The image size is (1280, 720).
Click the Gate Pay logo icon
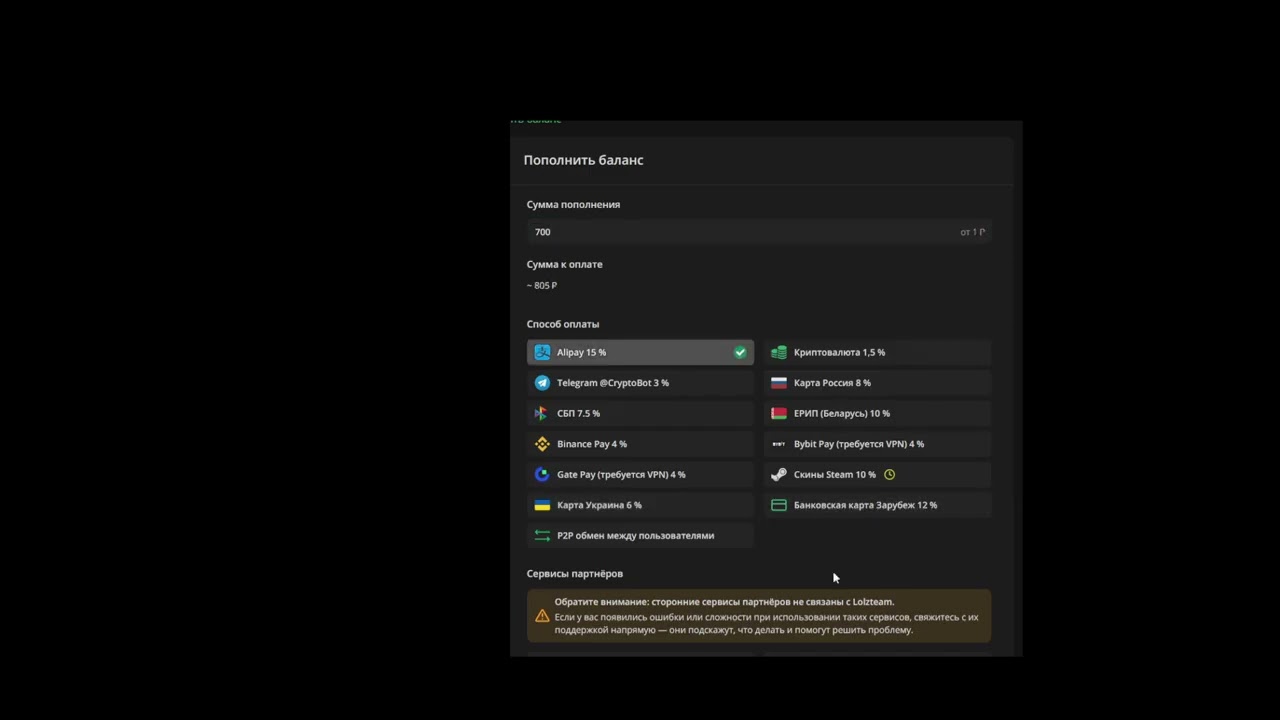(x=542, y=474)
